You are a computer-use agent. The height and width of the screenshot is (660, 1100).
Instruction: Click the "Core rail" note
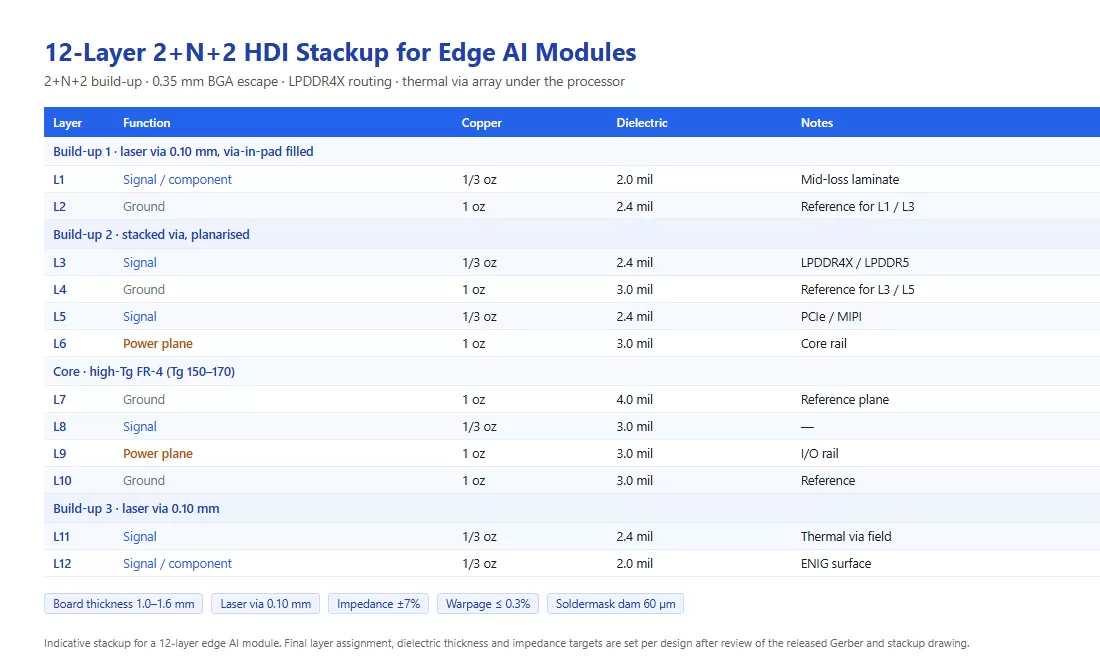click(824, 344)
